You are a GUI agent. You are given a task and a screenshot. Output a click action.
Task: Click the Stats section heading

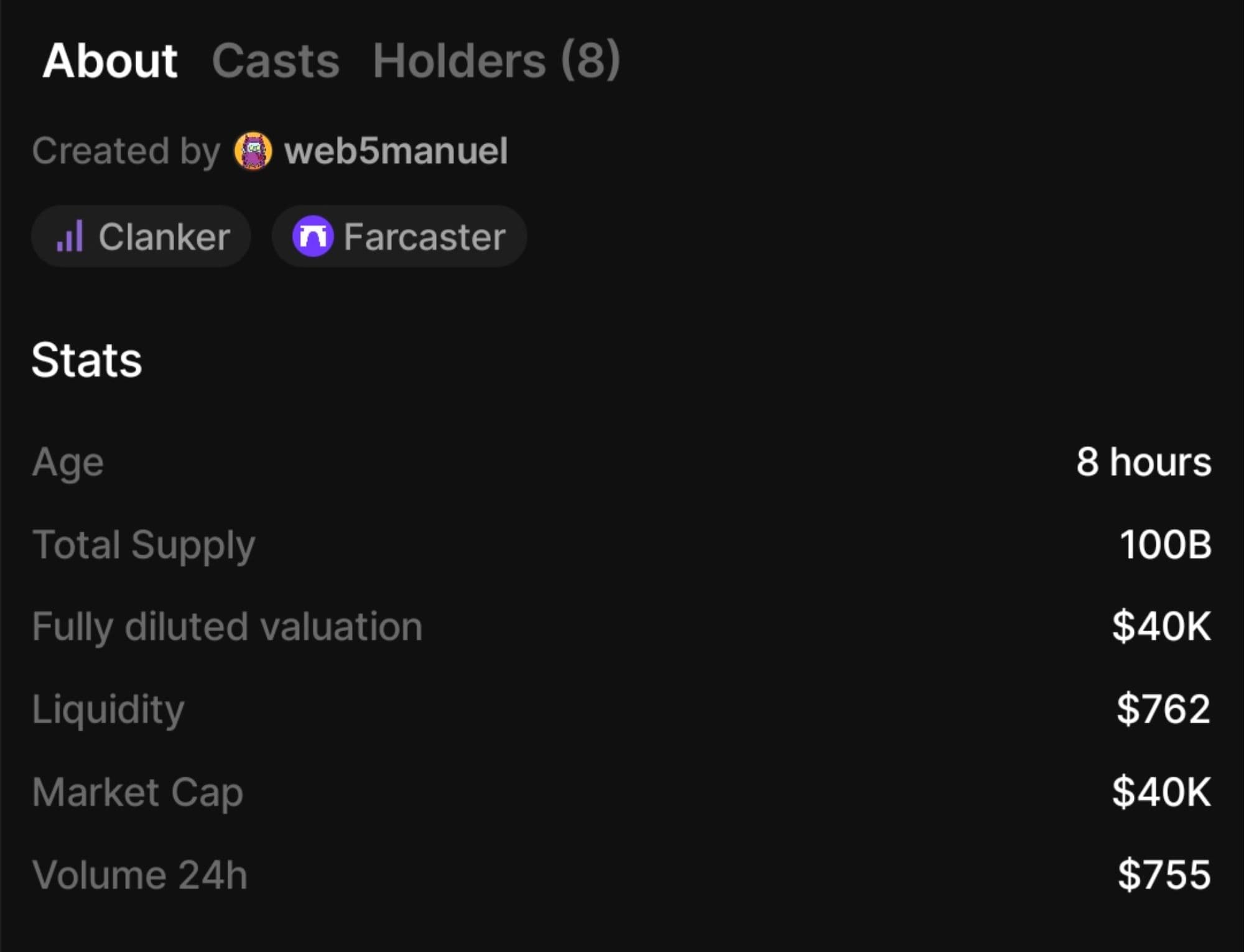click(86, 360)
